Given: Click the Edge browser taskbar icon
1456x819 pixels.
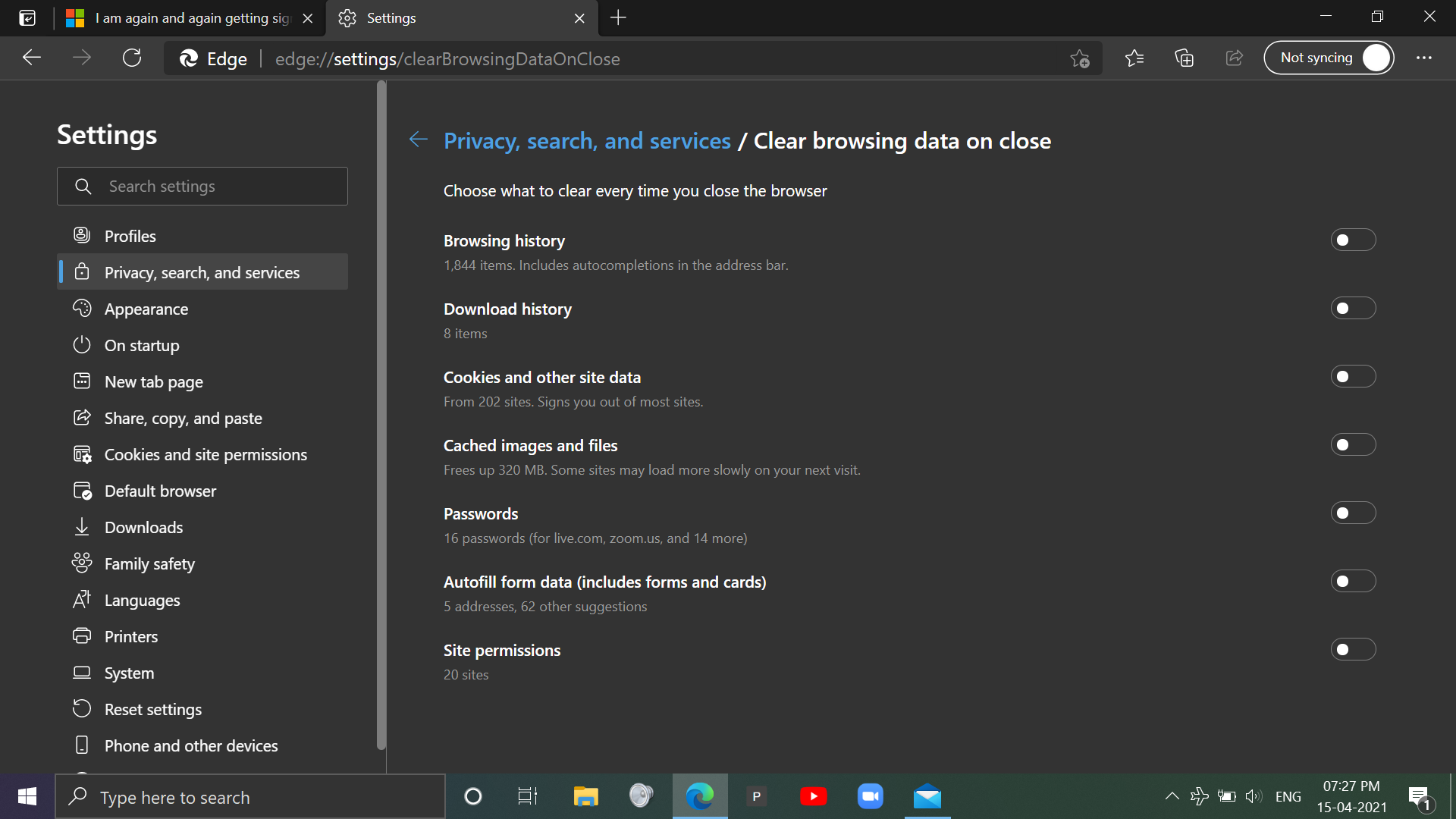Looking at the screenshot, I should [700, 797].
